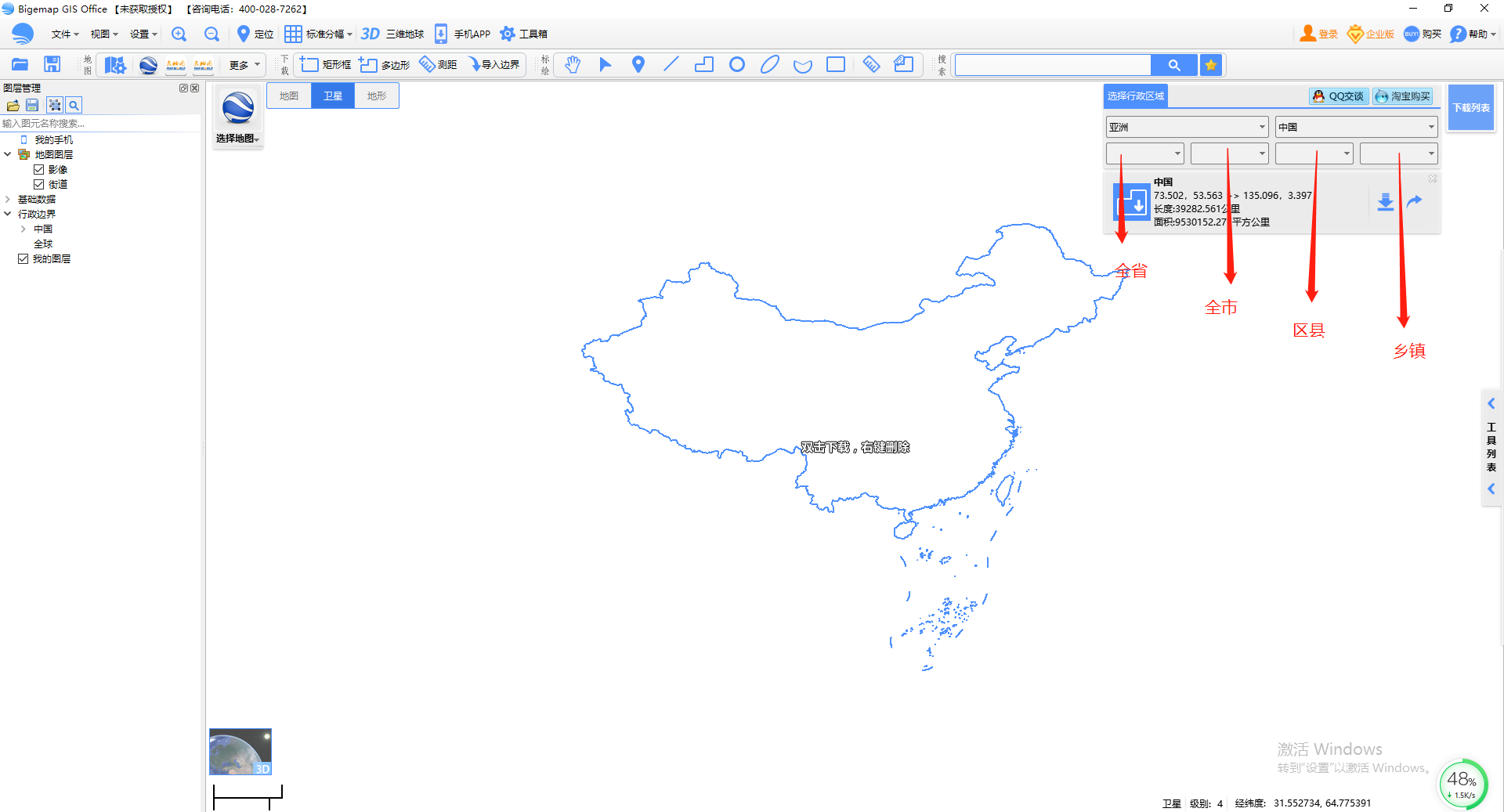The height and width of the screenshot is (812, 1504).
Task: Toggle the 我的图层 checkbox
Action: [23, 258]
